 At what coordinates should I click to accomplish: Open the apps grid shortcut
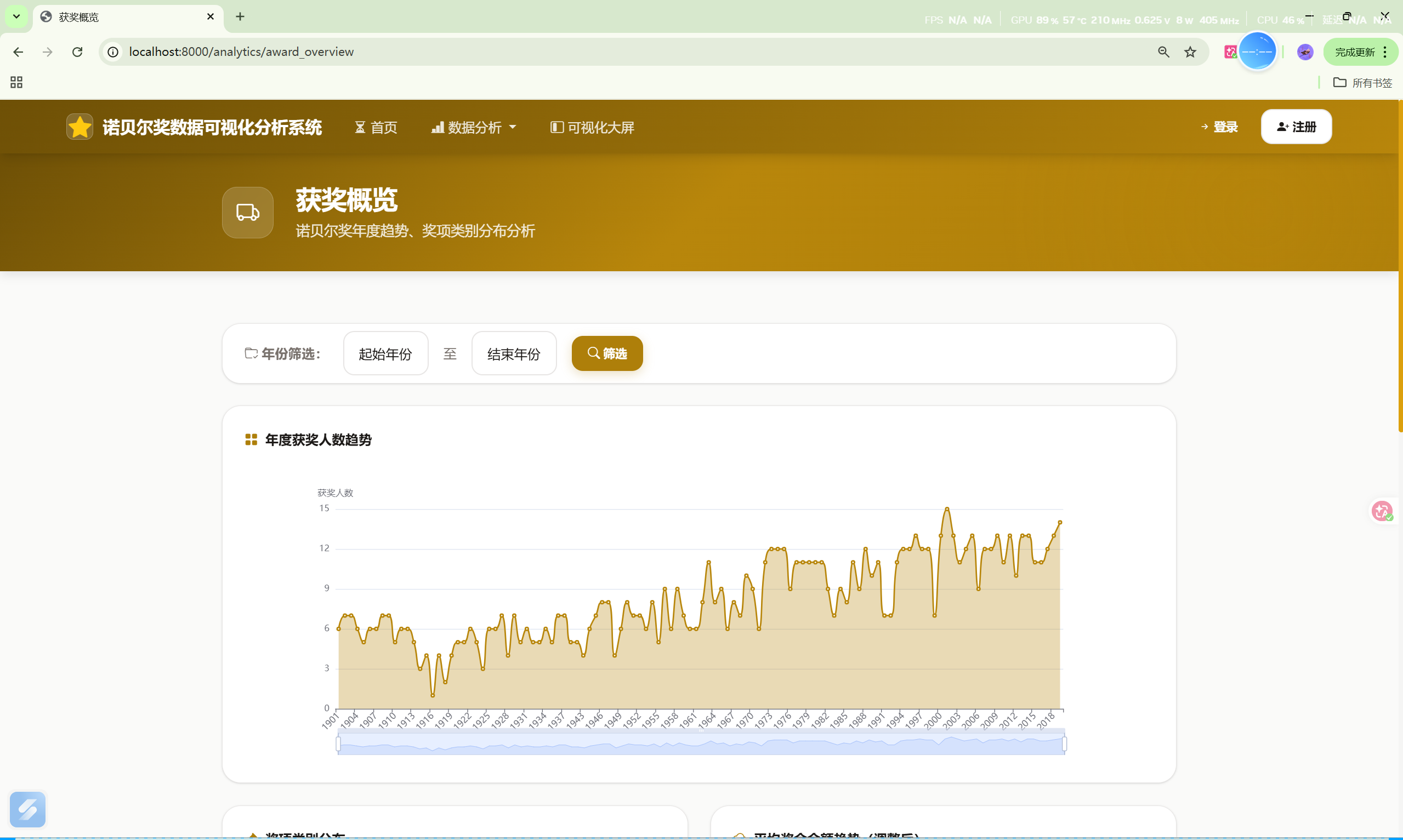[16, 83]
